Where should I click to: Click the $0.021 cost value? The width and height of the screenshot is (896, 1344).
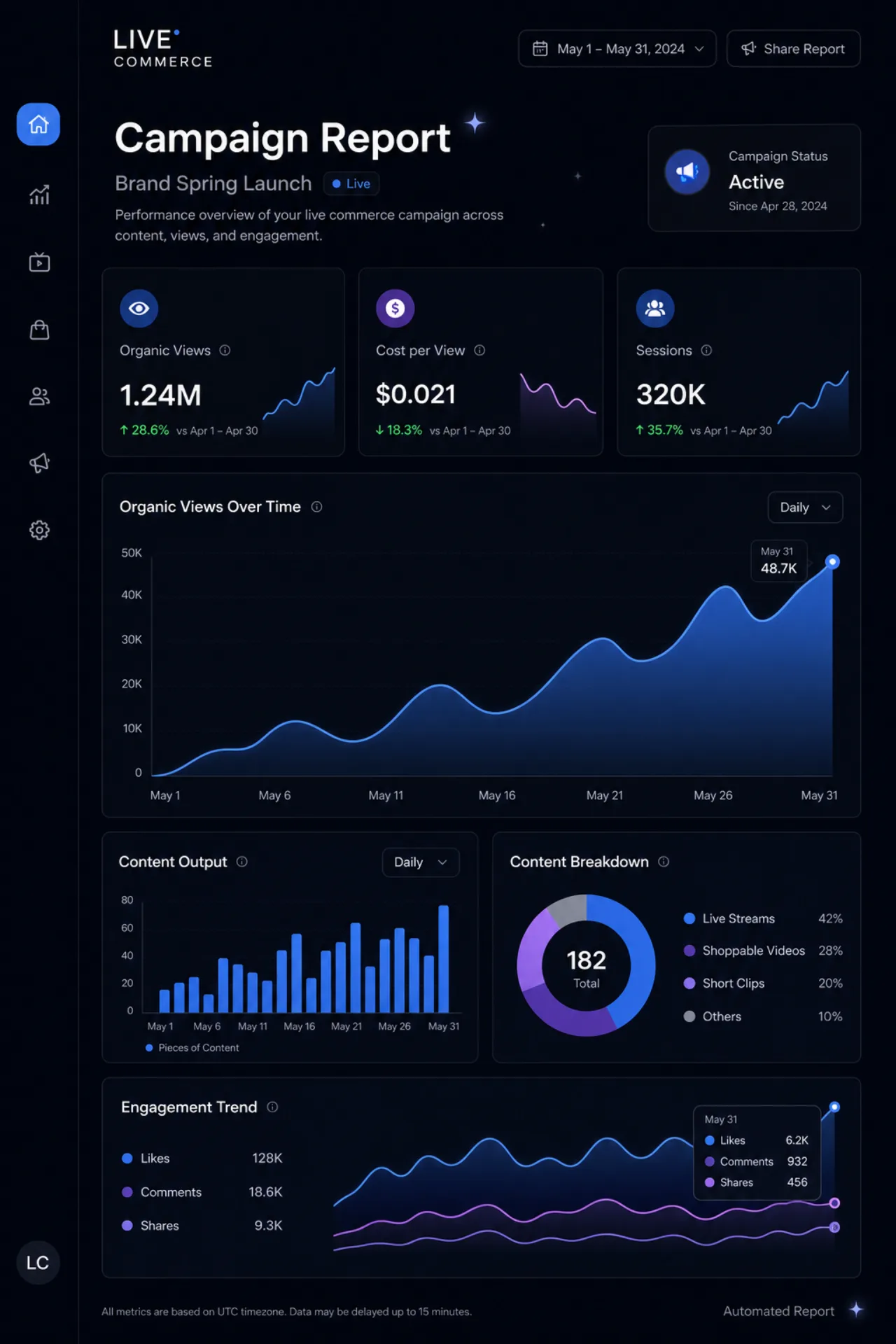point(416,395)
